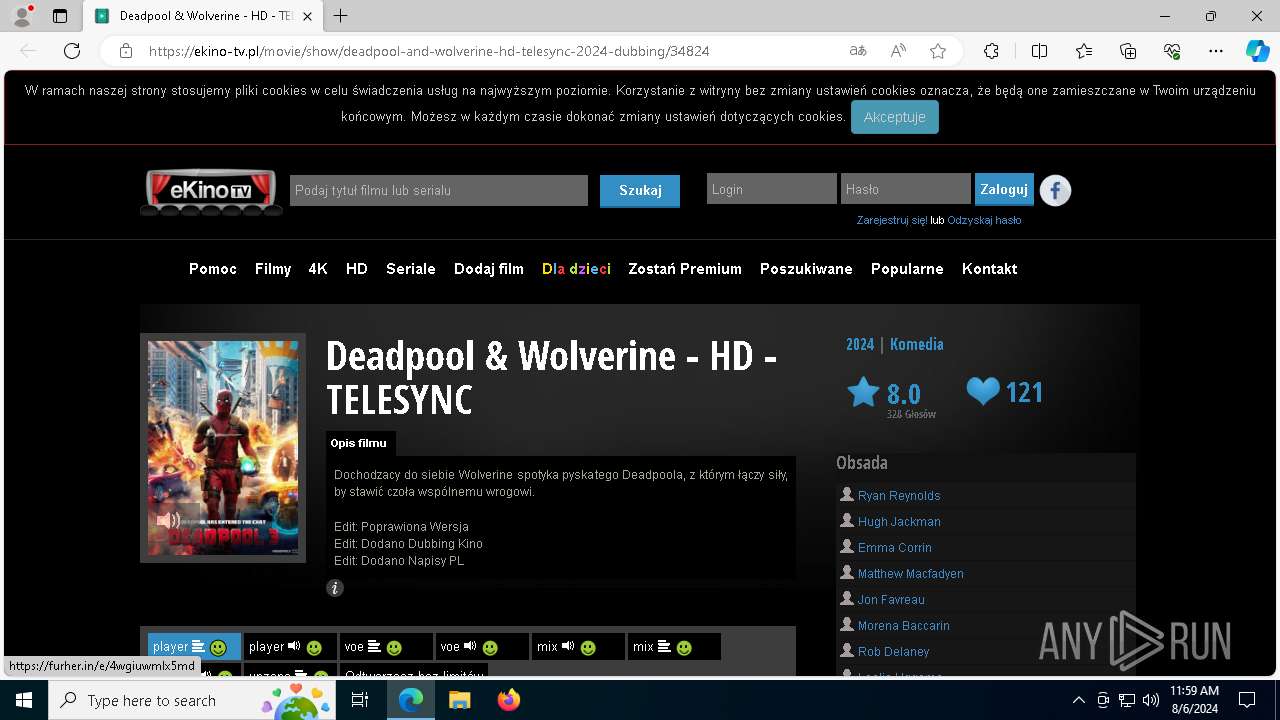Open cast member Hugh Jackman link

(x=899, y=522)
